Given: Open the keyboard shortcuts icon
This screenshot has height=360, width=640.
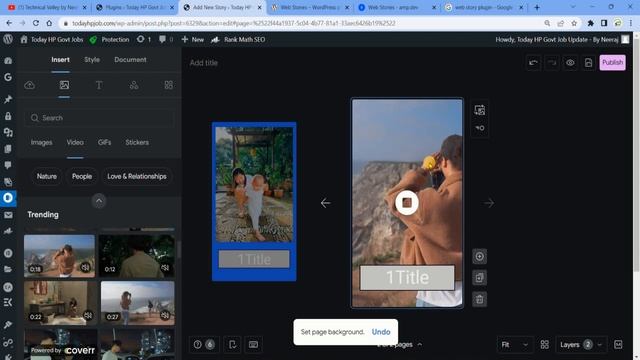Looking at the screenshot, I should pyautogui.click(x=253, y=344).
